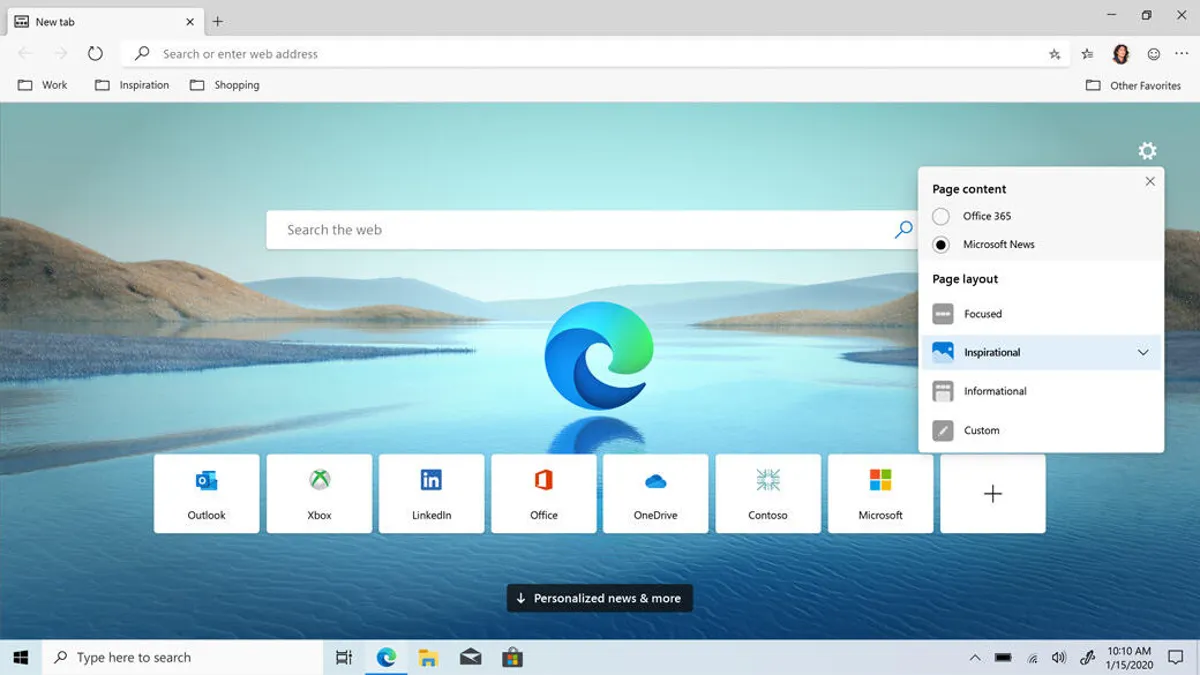Click Personalized news & more
The width and height of the screenshot is (1200, 675).
point(599,598)
